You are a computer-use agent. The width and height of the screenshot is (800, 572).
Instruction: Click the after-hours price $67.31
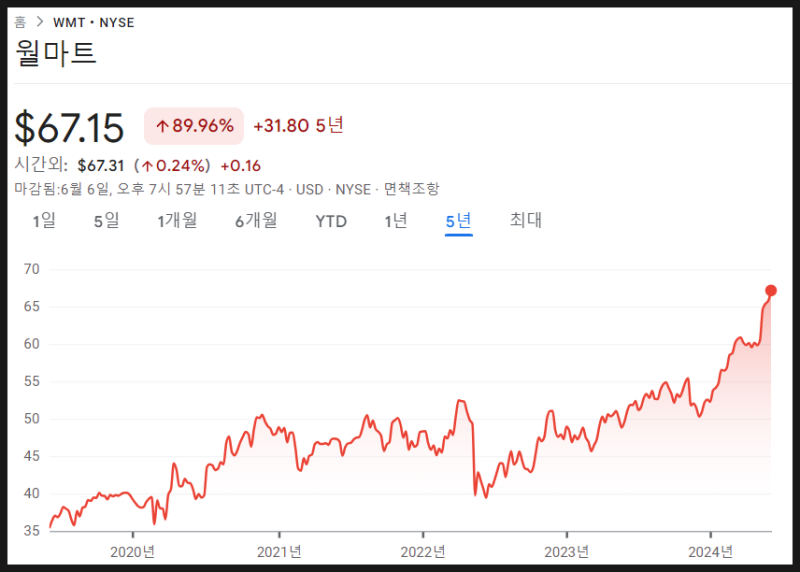[x=101, y=166]
